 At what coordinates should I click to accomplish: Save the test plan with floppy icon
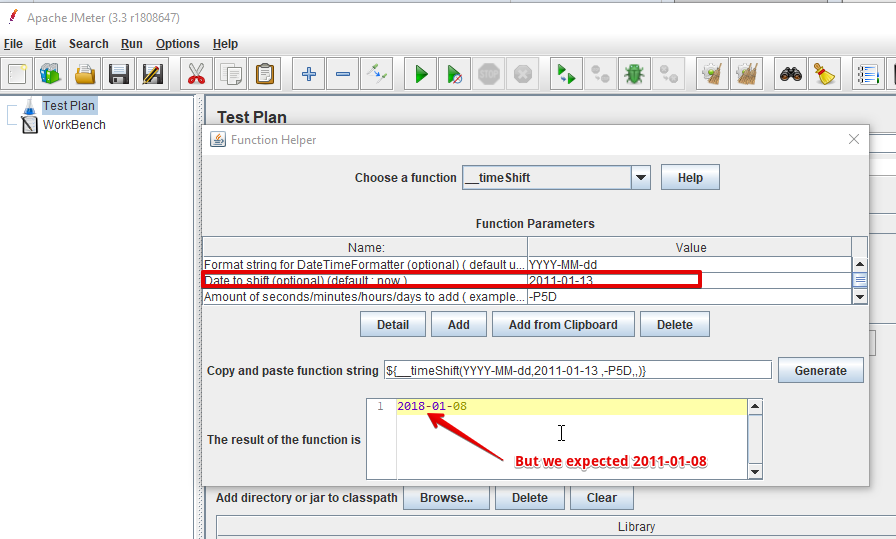[119, 74]
